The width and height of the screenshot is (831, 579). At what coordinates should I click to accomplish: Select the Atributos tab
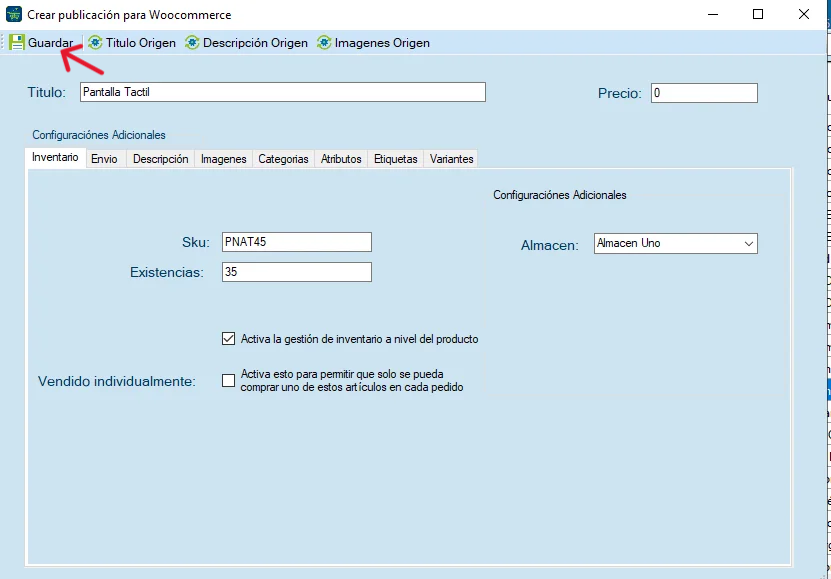click(x=341, y=159)
